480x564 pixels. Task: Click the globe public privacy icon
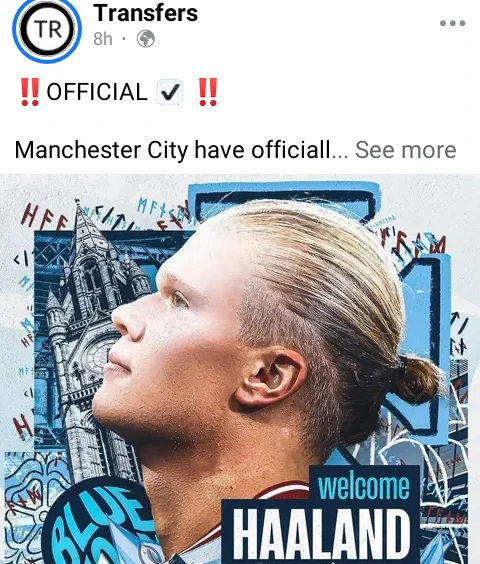pyautogui.click(x=146, y=38)
